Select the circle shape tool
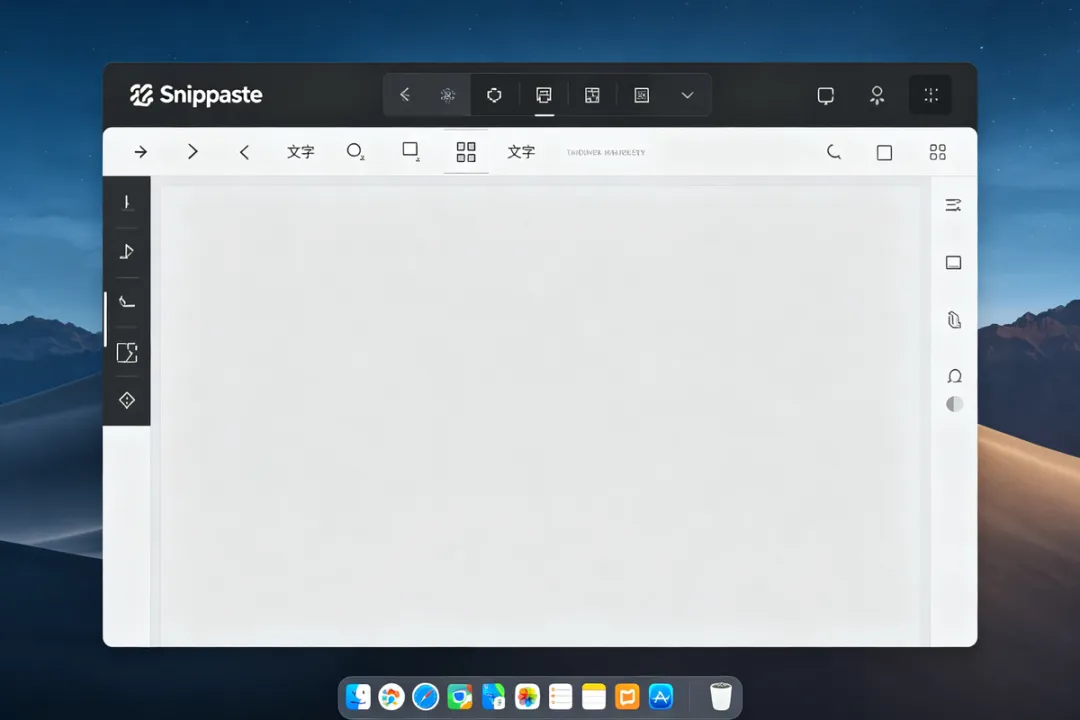The height and width of the screenshot is (720, 1080). point(355,151)
